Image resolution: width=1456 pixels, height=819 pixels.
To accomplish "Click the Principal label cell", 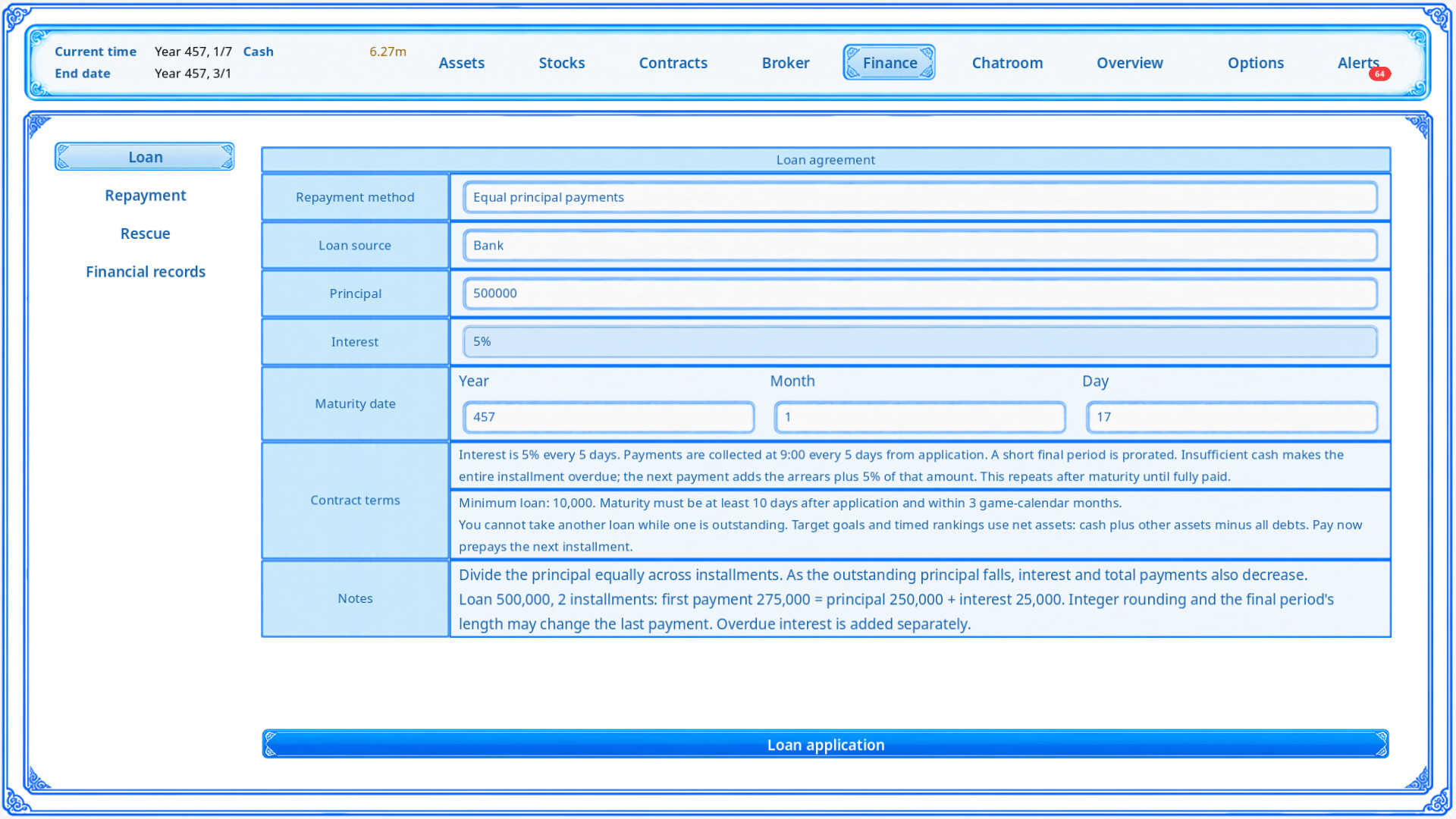I will click(355, 293).
